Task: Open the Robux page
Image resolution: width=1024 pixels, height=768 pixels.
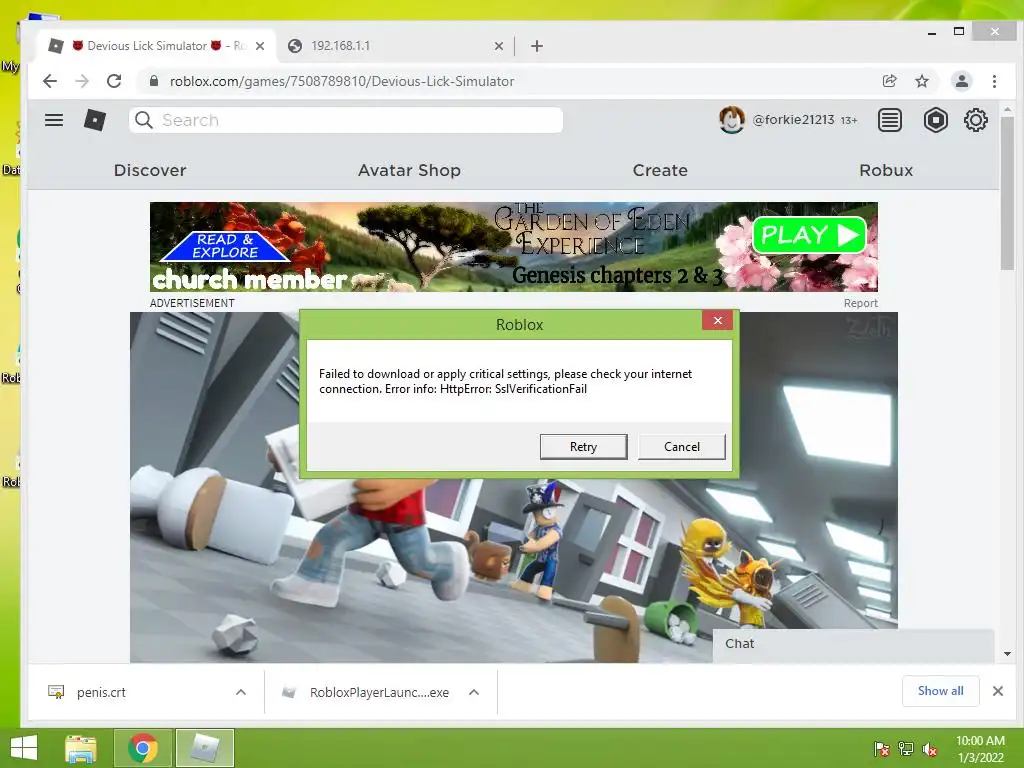Action: (886, 170)
